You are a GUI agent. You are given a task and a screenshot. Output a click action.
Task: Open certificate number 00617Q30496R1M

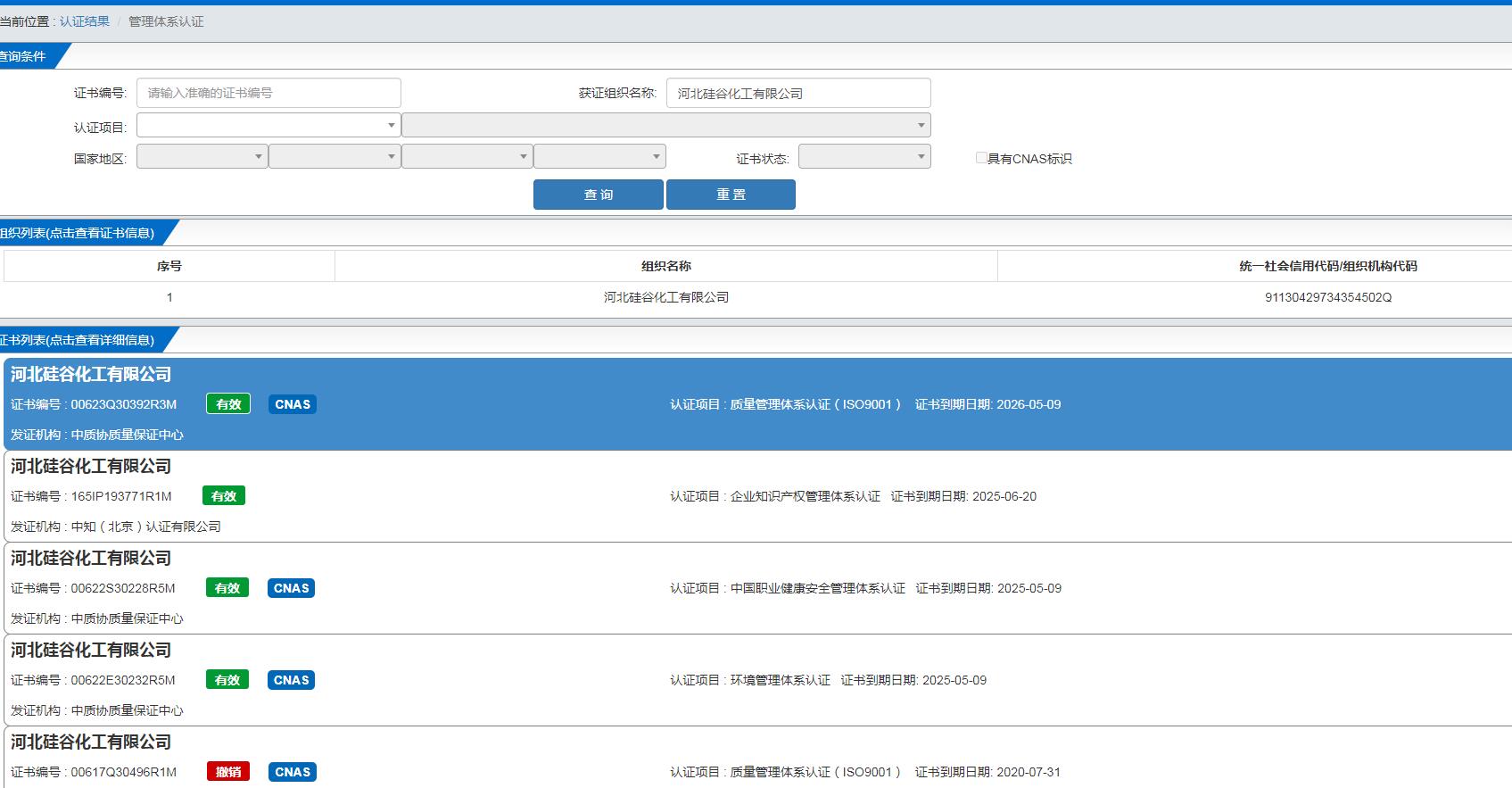pos(124,772)
